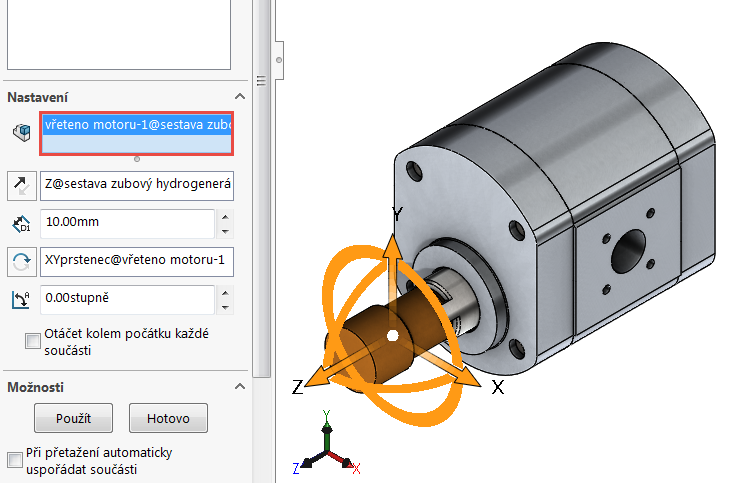The image size is (750, 483).
Task: Click the view orientation triad in corner
Action: (x=326, y=447)
